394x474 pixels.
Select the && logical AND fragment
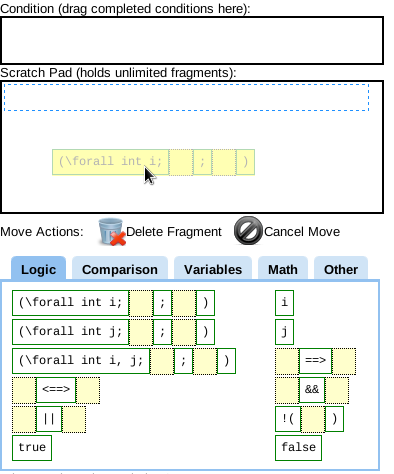point(312,390)
